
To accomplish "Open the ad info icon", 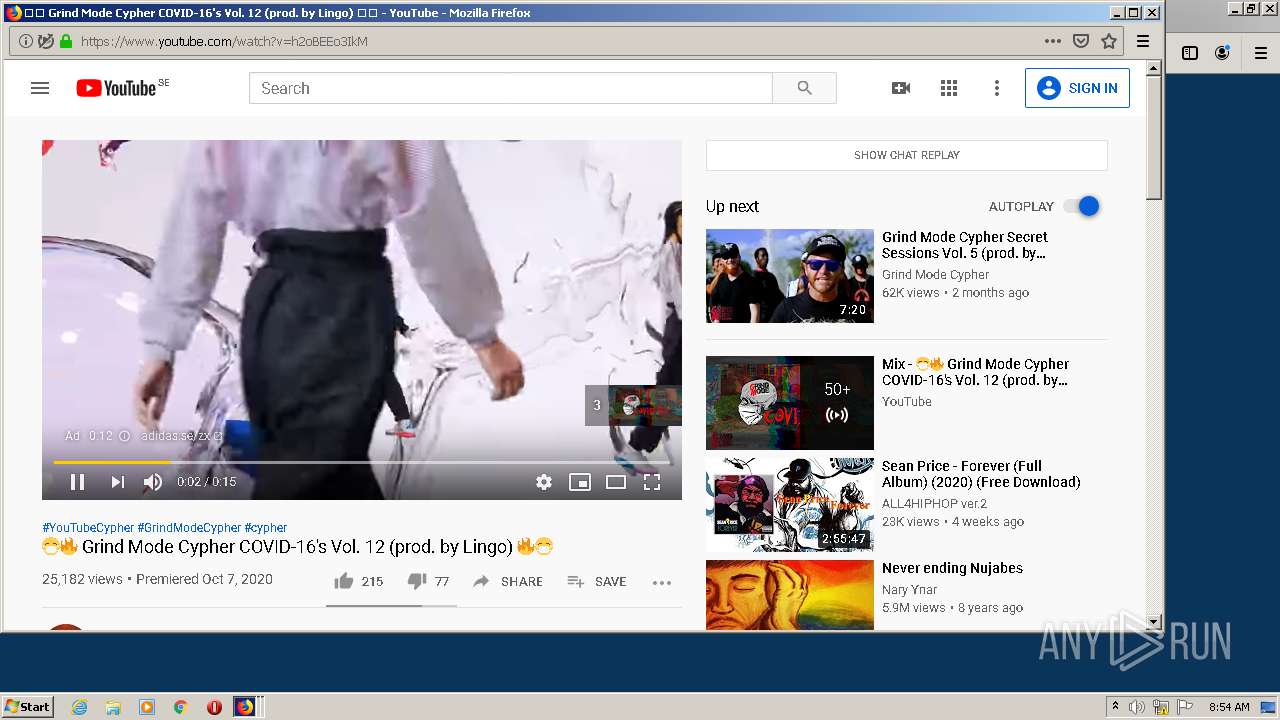I will [x=124, y=436].
